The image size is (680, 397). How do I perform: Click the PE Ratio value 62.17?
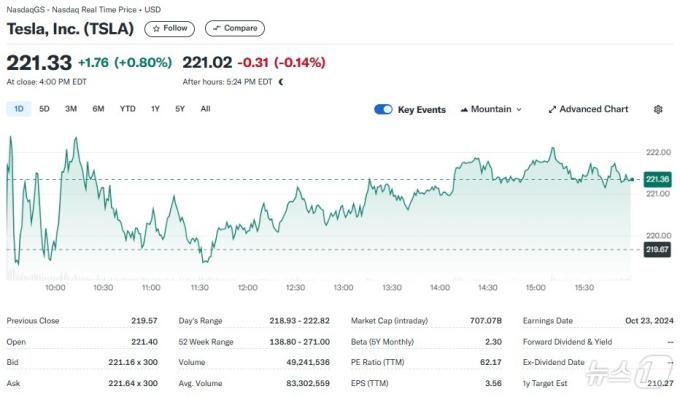491,362
